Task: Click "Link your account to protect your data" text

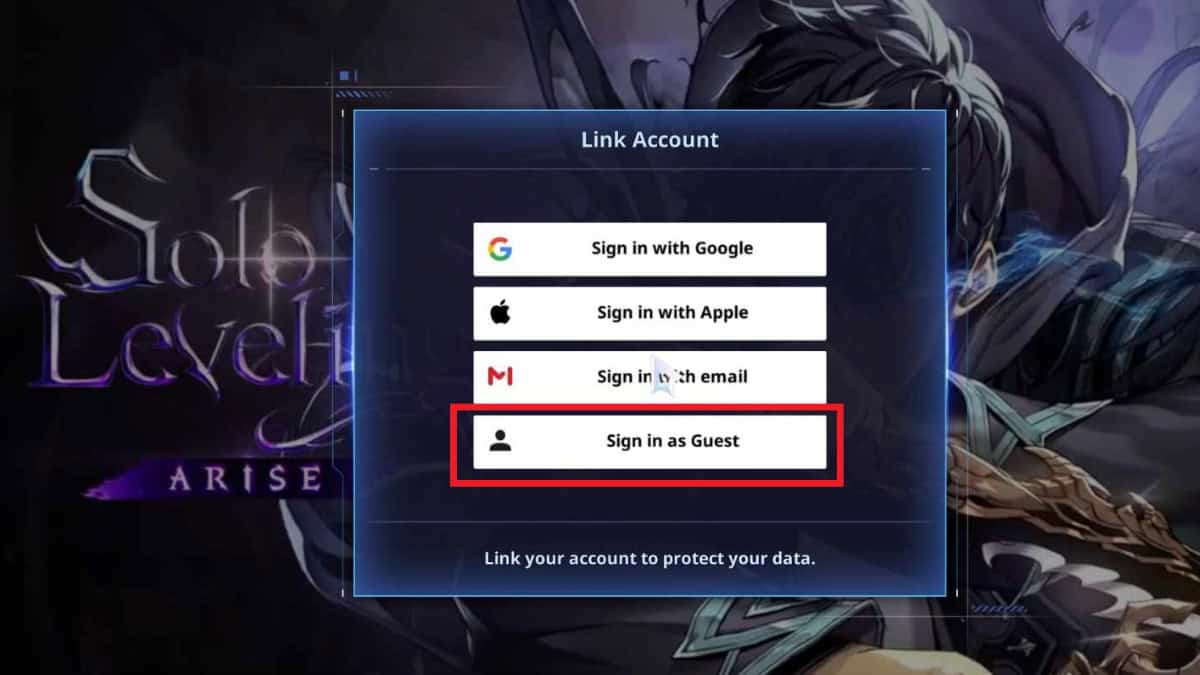Action: (650, 558)
